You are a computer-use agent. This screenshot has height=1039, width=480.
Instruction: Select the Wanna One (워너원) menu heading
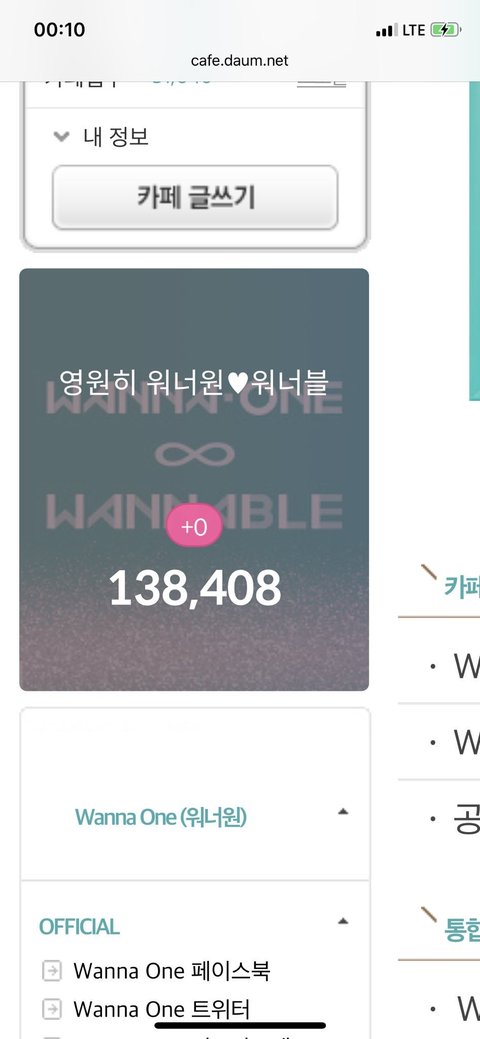160,817
